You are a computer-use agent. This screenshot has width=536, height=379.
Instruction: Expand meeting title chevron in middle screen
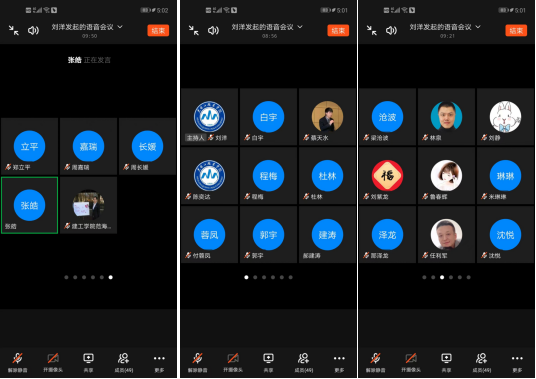point(300,27)
